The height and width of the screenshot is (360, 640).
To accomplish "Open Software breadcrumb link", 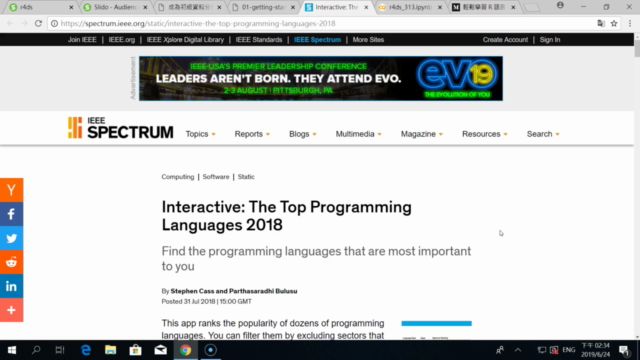I will 216,177.
